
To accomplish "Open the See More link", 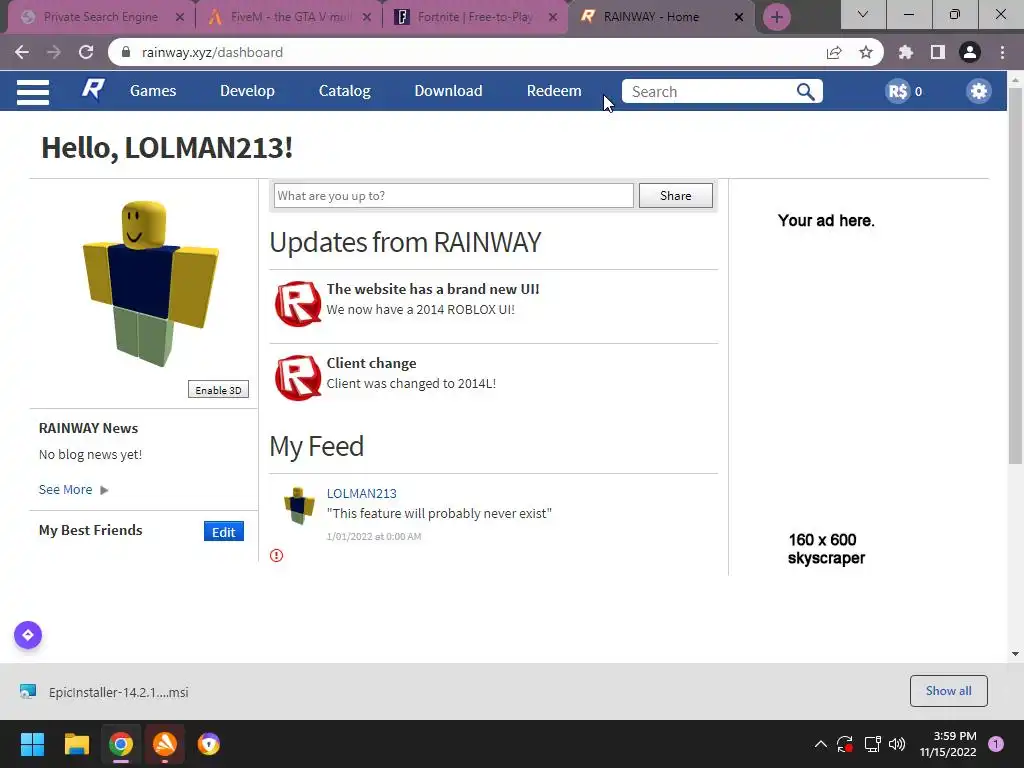I will 65,490.
